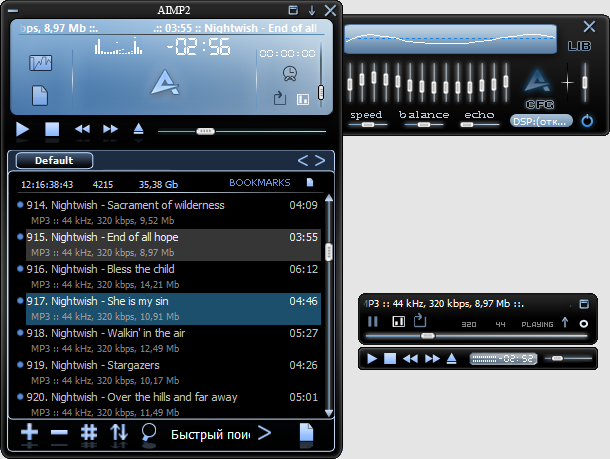Focus the Быстрый поиск quick search field
This screenshot has height=459, width=610.
click(x=210, y=434)
